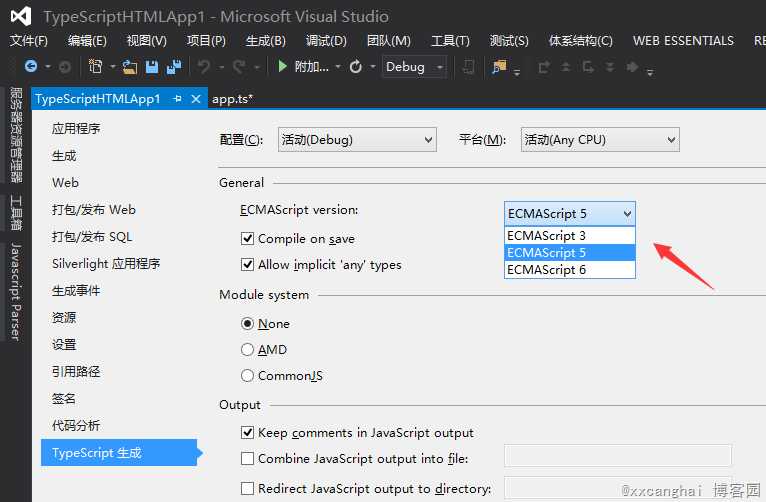This screenshot has width=766, height=502.
Task: Open the 生成(B) menu
Action: click(x=266, y=41)
